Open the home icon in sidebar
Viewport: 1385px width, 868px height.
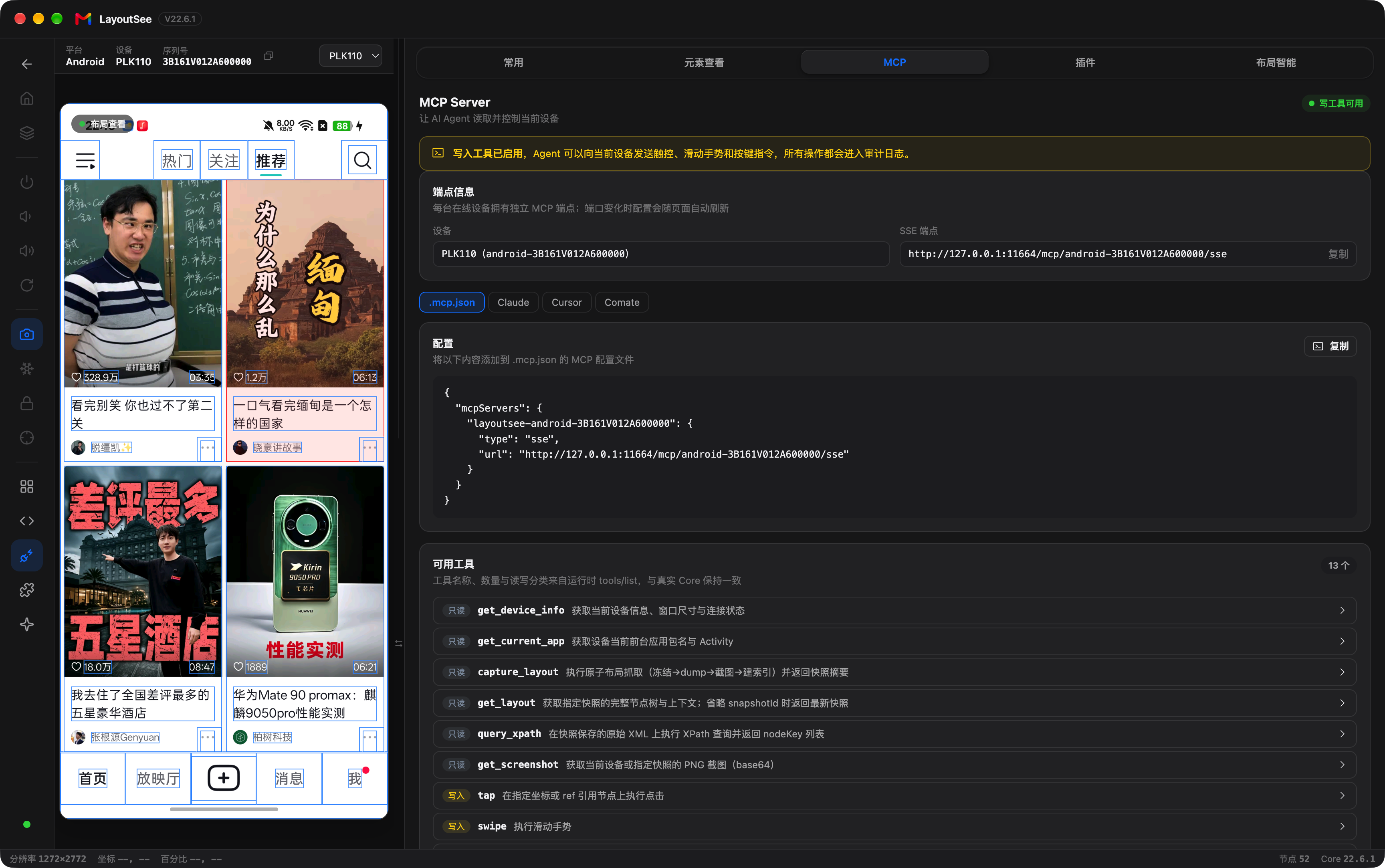(x=26, y=98)
